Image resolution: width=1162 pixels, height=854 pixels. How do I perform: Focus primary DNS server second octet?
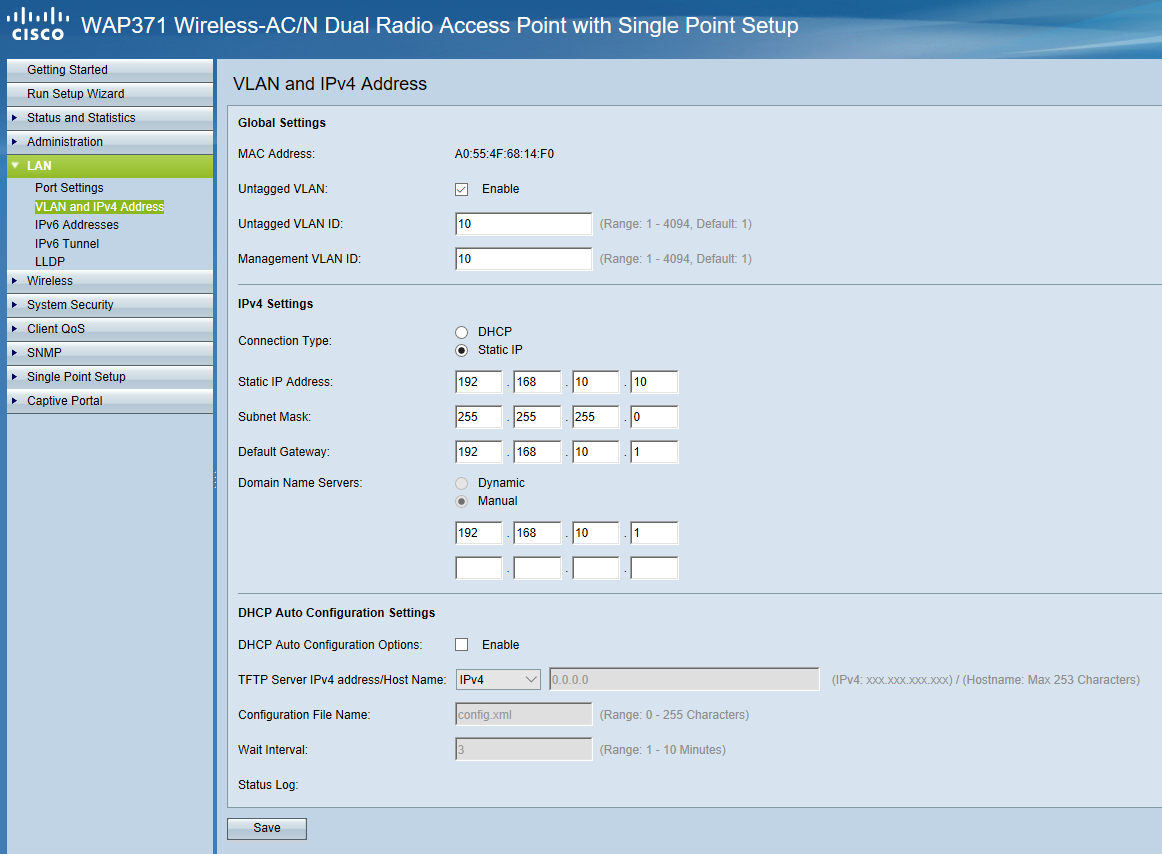point(537,533)
